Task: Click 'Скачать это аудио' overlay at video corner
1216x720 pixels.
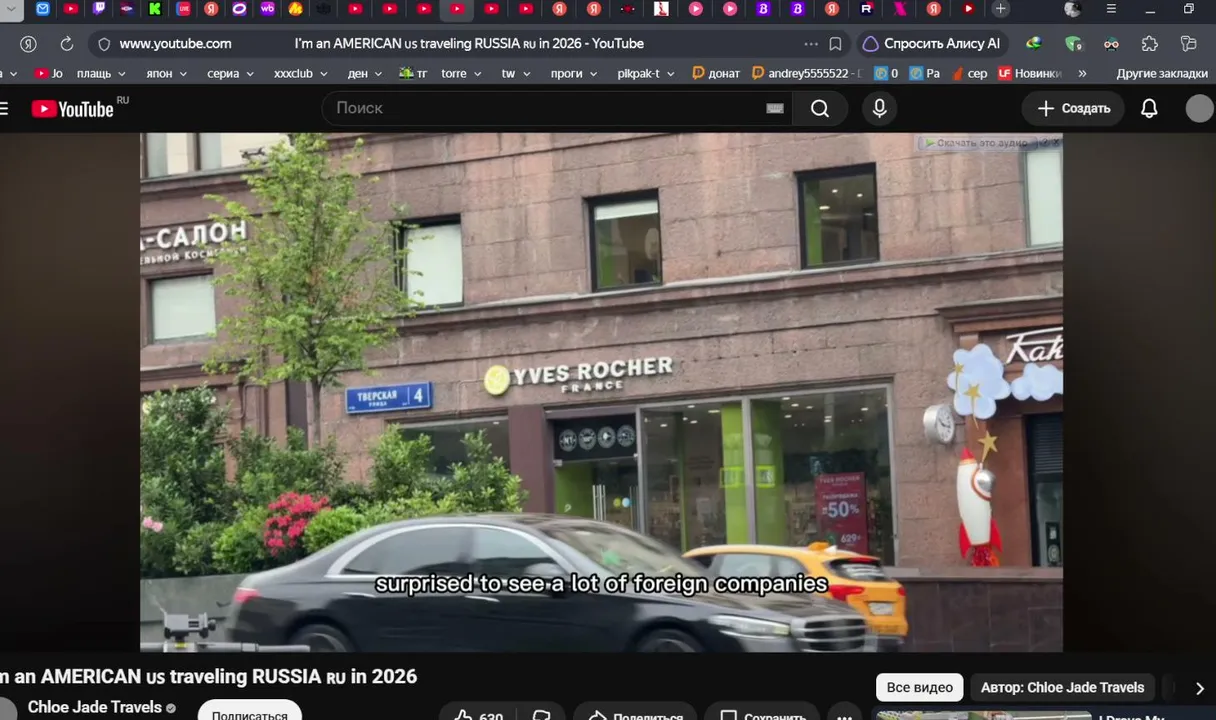Action: [x=982, y=143]
